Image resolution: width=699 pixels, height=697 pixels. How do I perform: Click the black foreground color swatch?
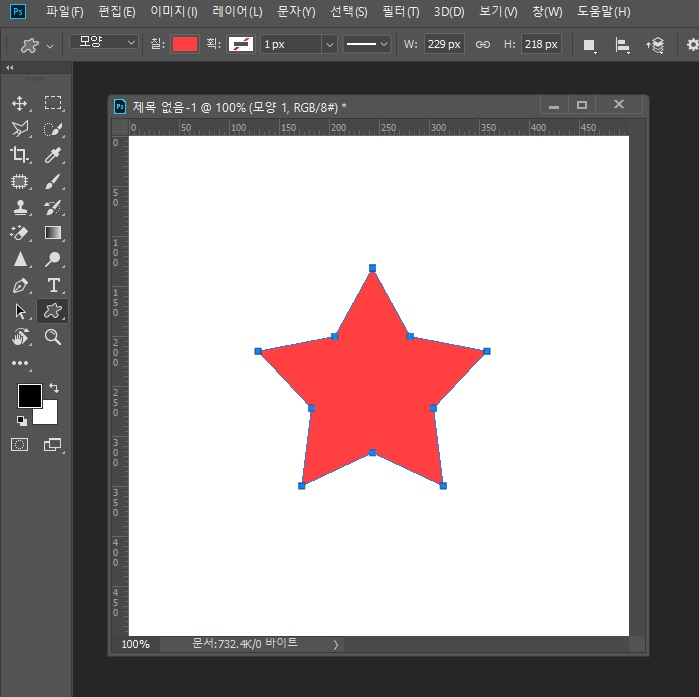point(29,394)
